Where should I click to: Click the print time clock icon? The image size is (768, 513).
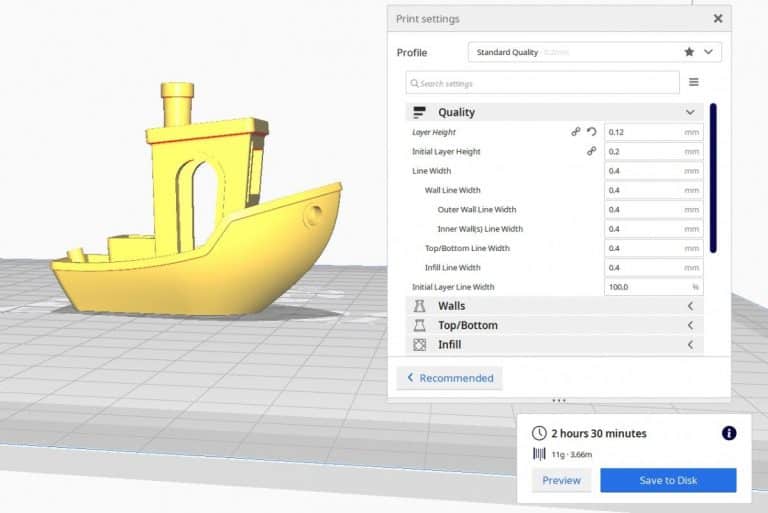pyautogui.click(x=539, y=433)
